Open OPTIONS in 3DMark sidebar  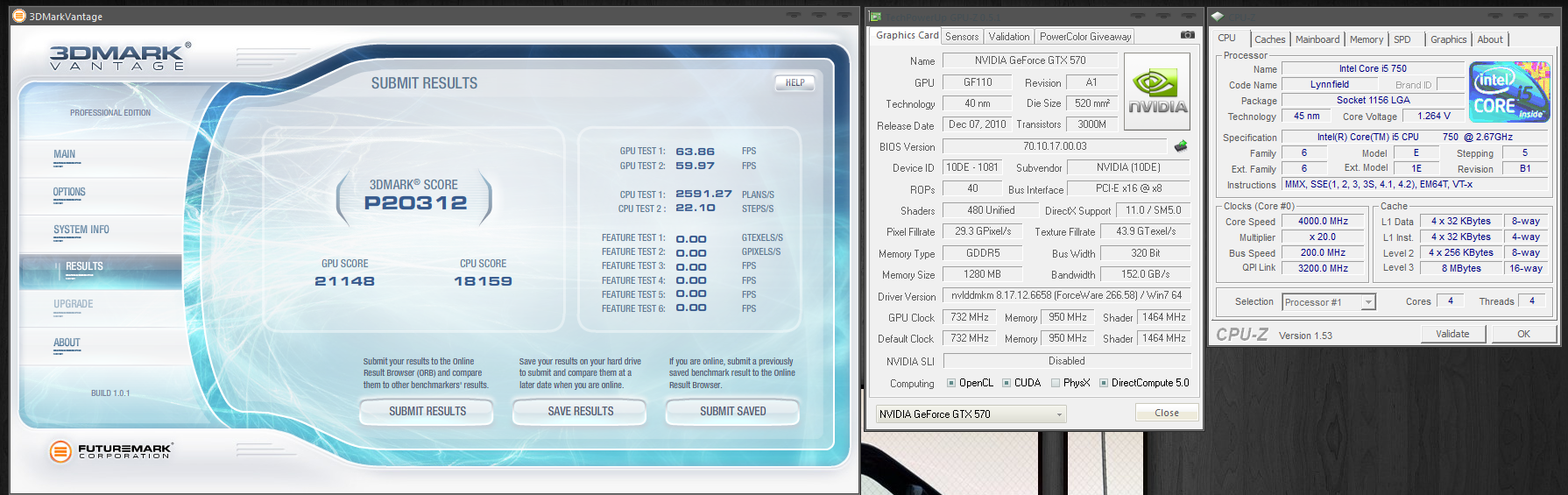click(x=69, y=192)
